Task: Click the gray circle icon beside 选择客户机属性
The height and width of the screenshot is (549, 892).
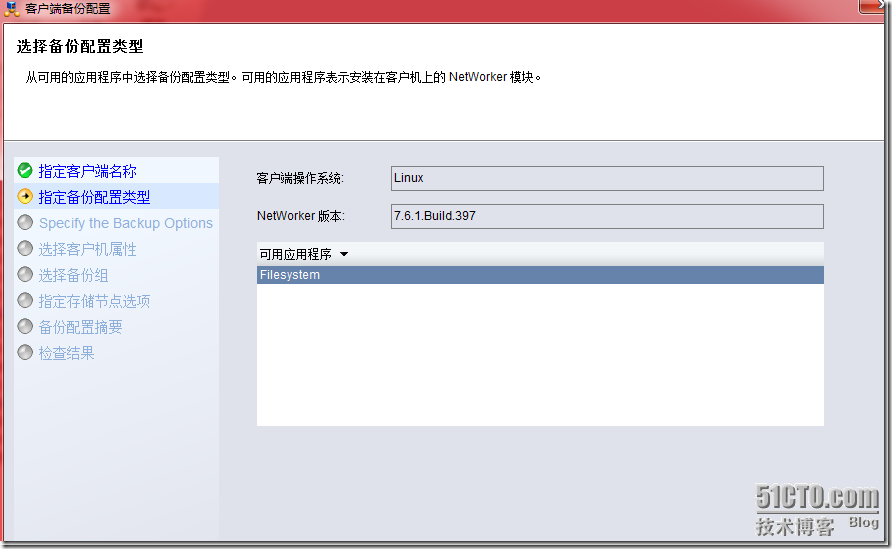Action: (25, 249)
